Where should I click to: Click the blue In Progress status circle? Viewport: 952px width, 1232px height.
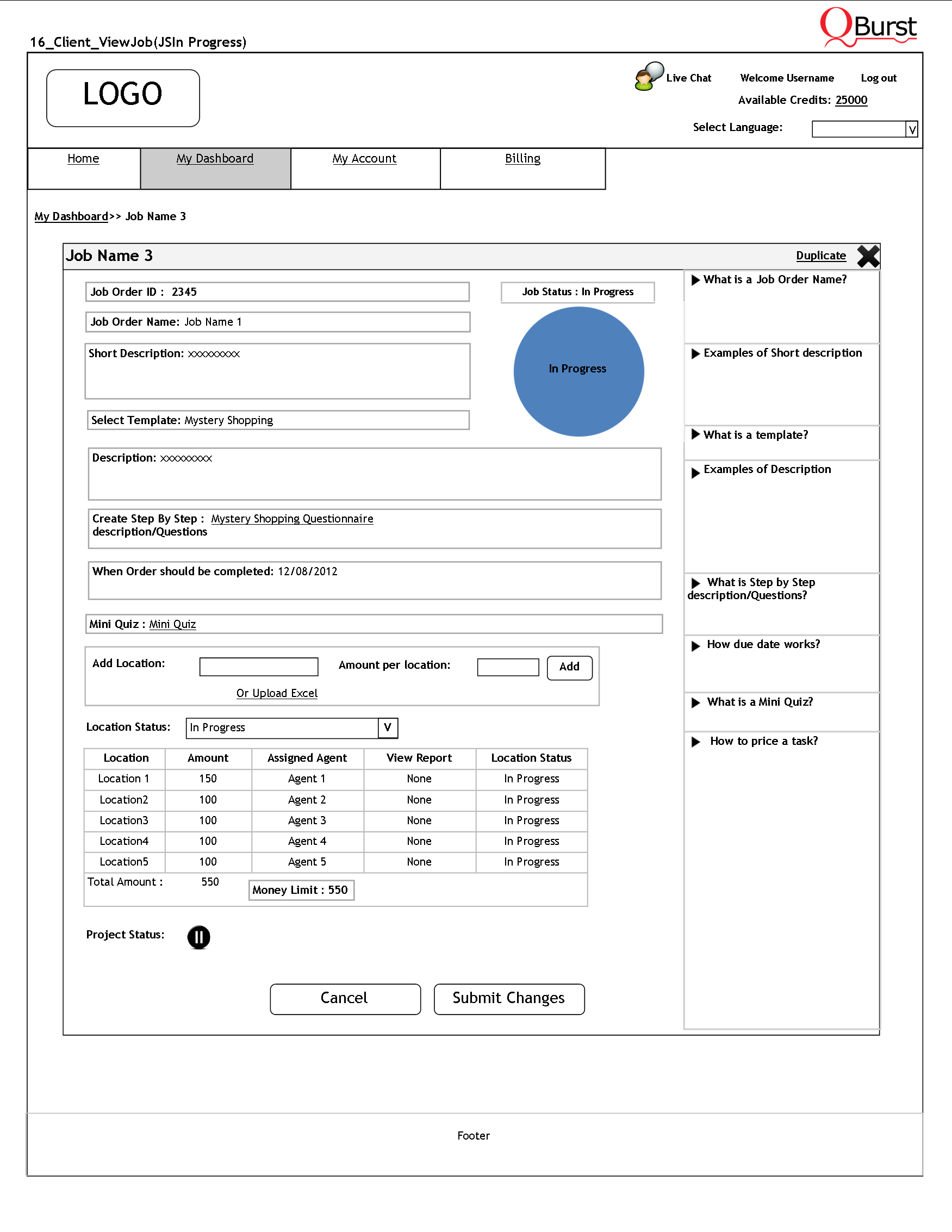[578, 371]
